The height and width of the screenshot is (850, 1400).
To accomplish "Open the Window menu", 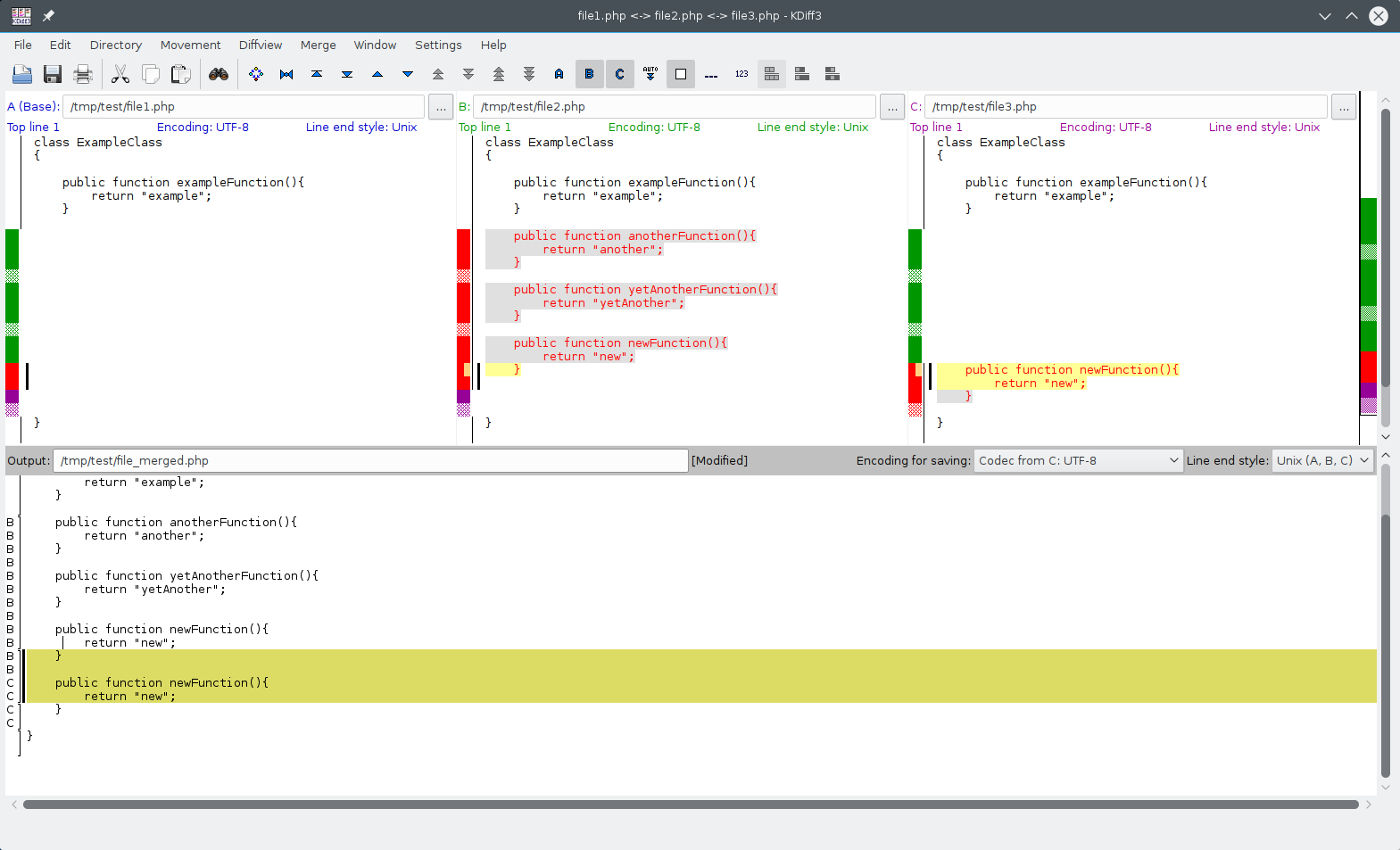I will [x=375, y=45].
